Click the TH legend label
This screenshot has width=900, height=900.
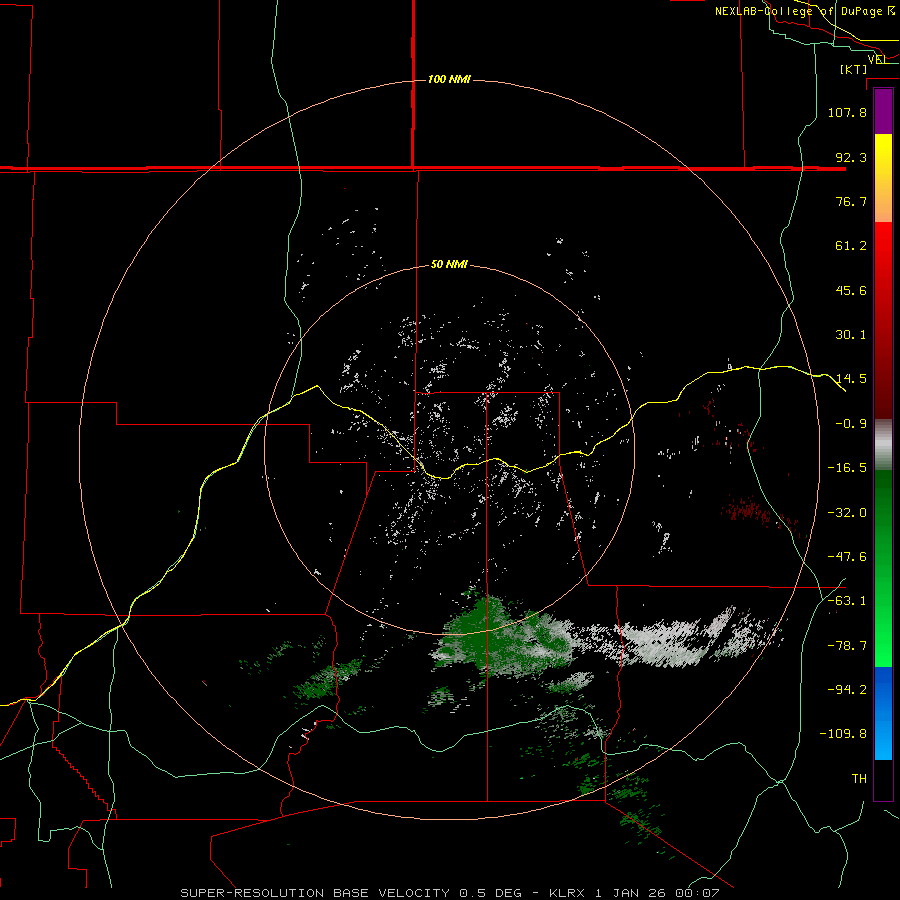pyautogui.click(x=859, y=779)
